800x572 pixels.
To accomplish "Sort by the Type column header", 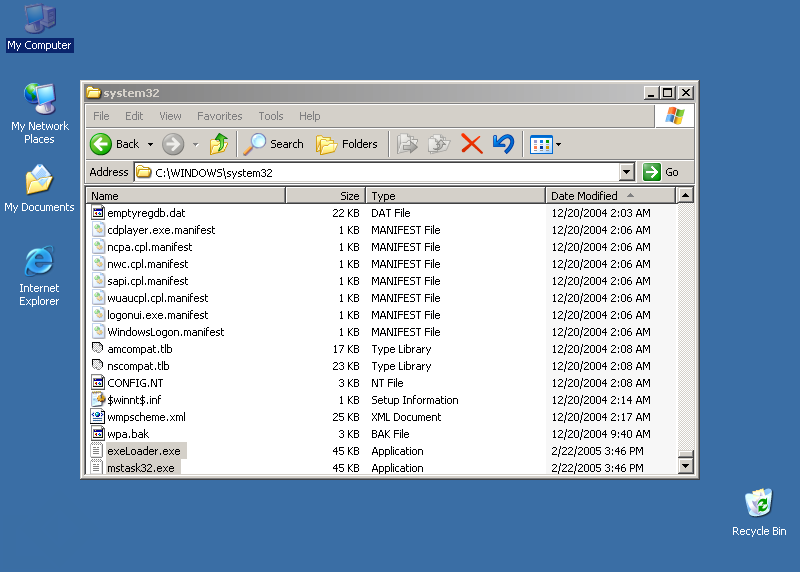I will point(456,196).
